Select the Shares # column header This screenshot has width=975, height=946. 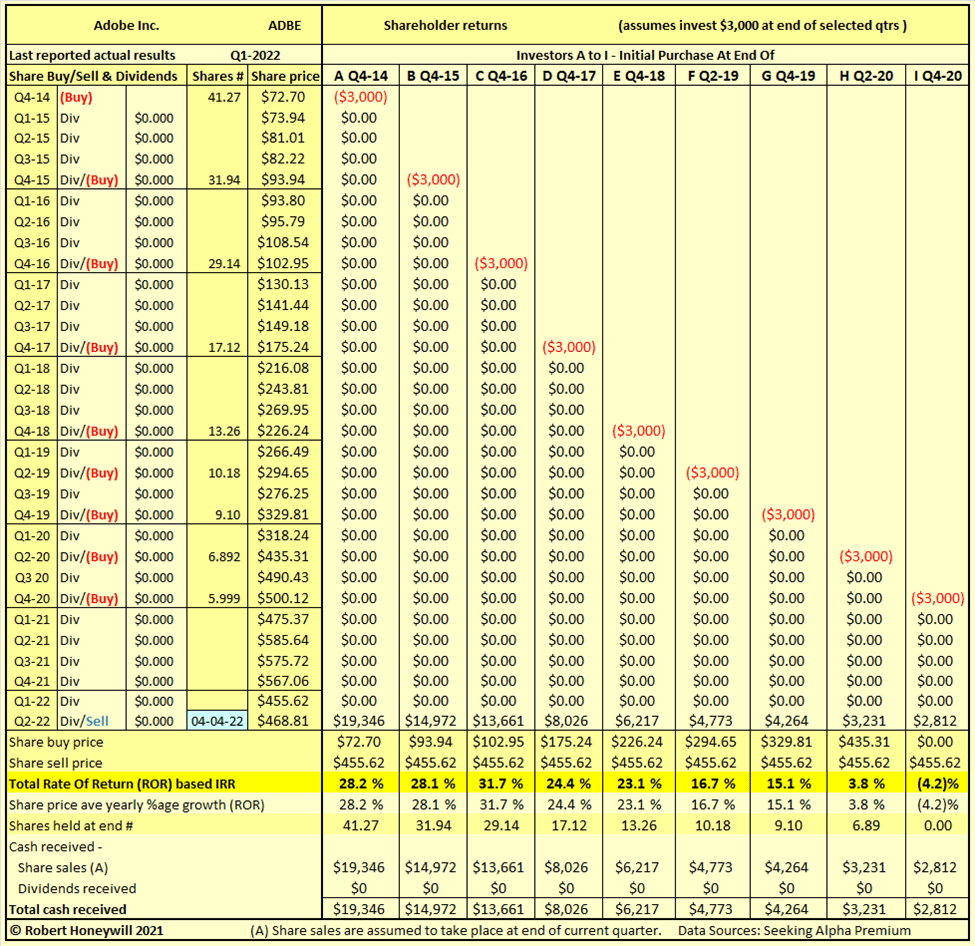tap(218, 76)
